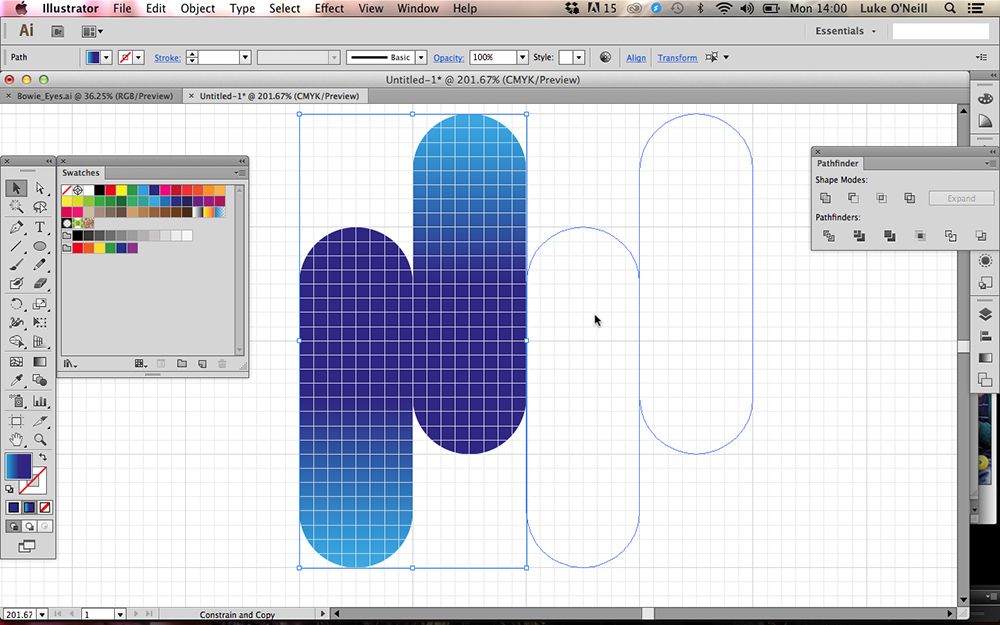The width and height of the screenshot is (1000, 625).
Task: Apply the Divide pathfinder operation
Action: 828,236
